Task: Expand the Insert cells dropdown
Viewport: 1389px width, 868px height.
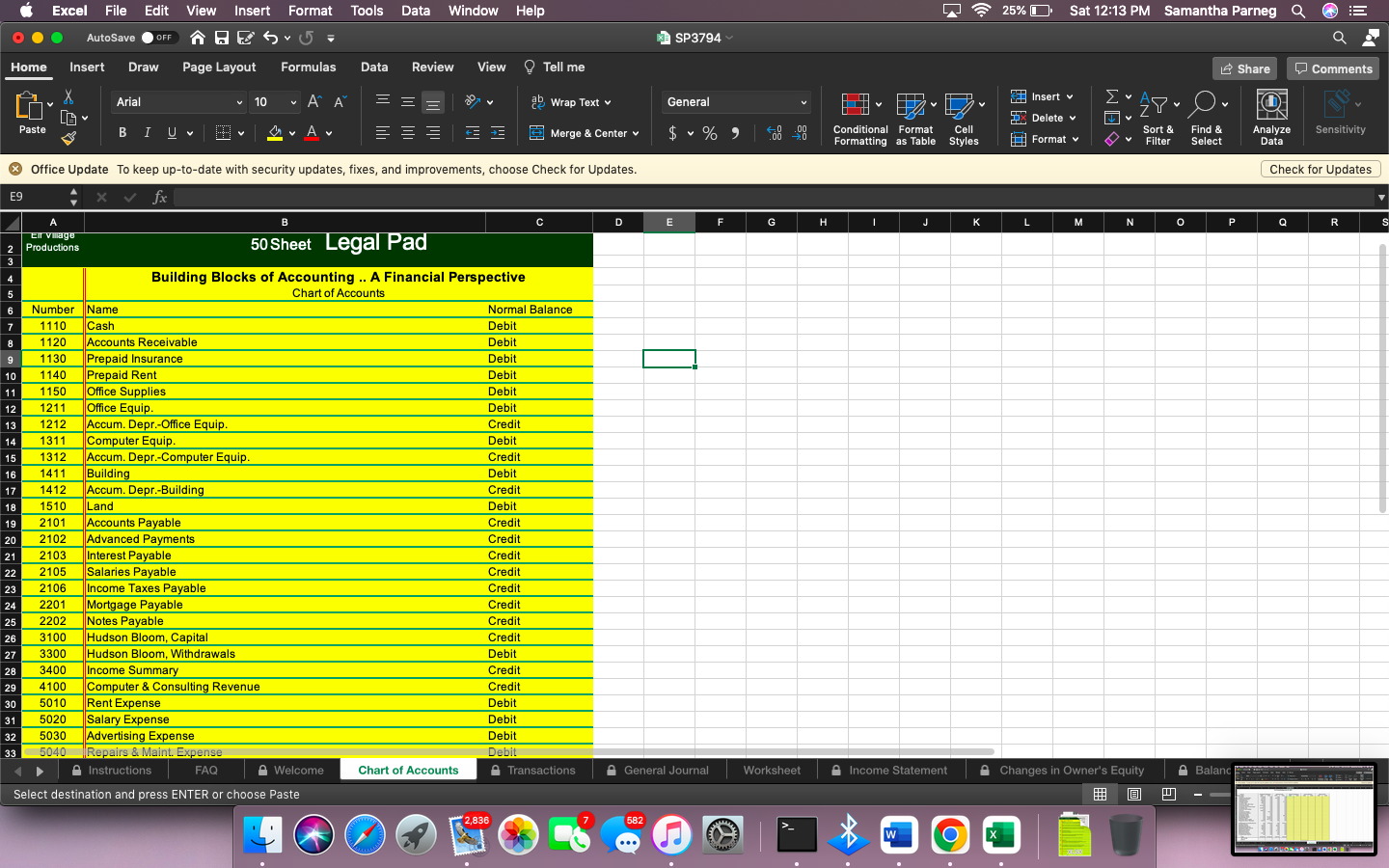Action: click(1070, 96)
